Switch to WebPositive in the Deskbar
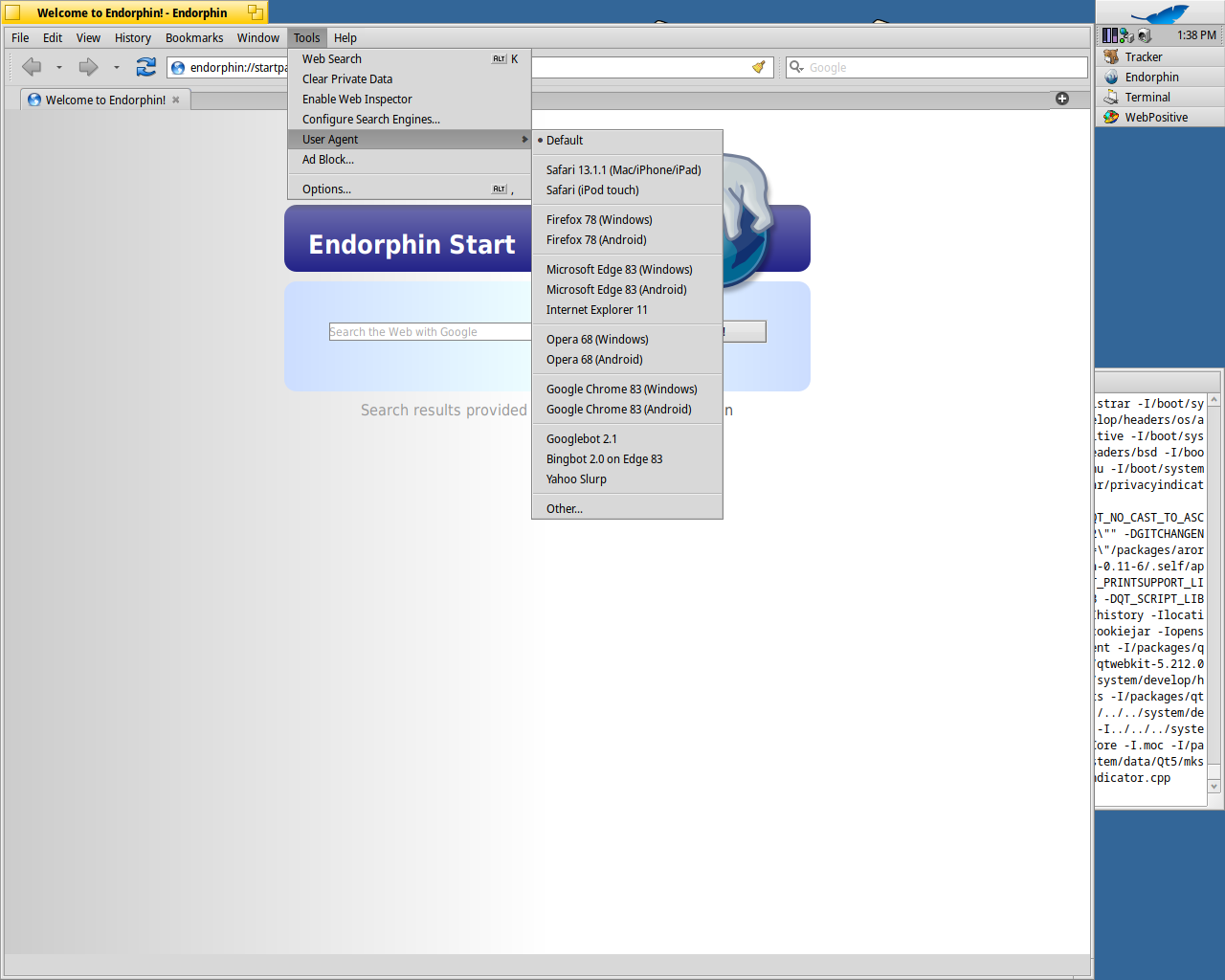The height and width of the screenshot is (980, 1225). point(1160,117)
